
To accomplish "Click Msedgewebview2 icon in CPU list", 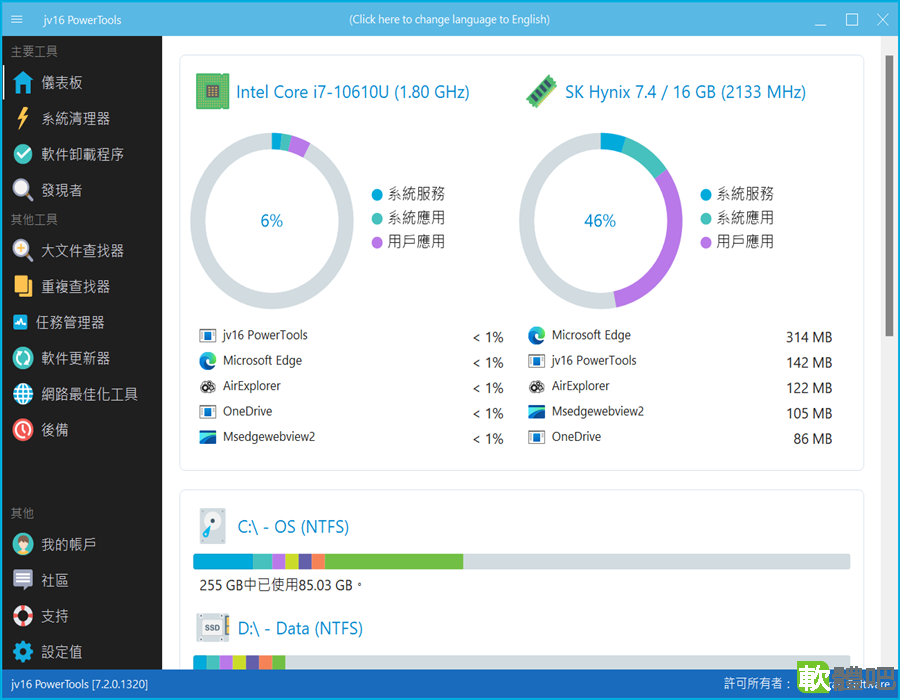I will [207, 437].
